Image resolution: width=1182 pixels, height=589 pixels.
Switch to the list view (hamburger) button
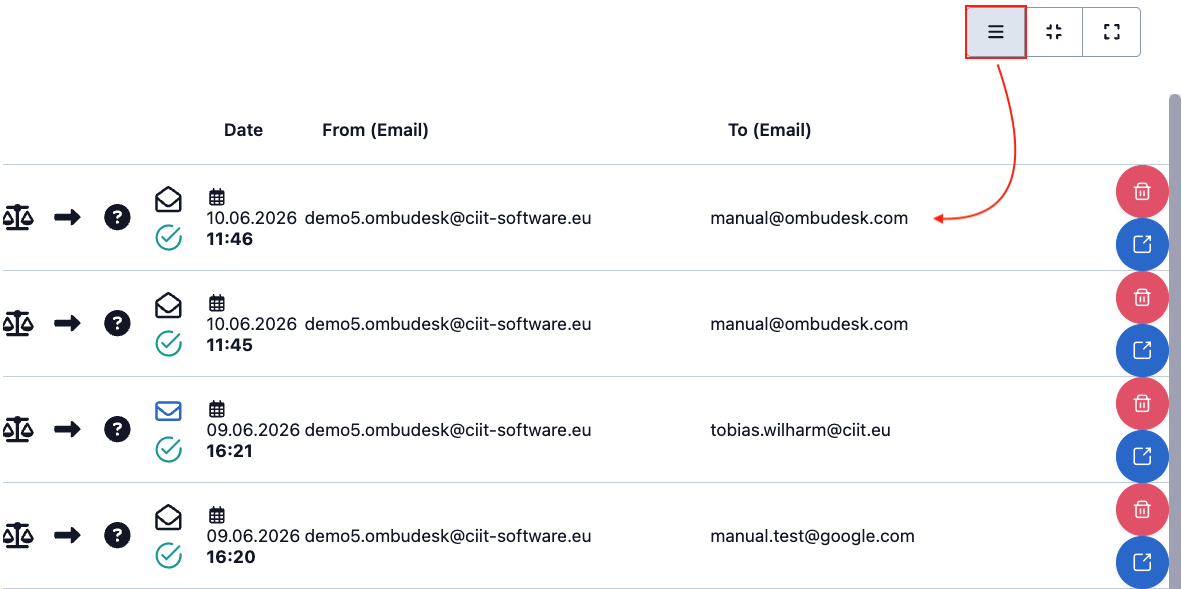tap(996, 32)
